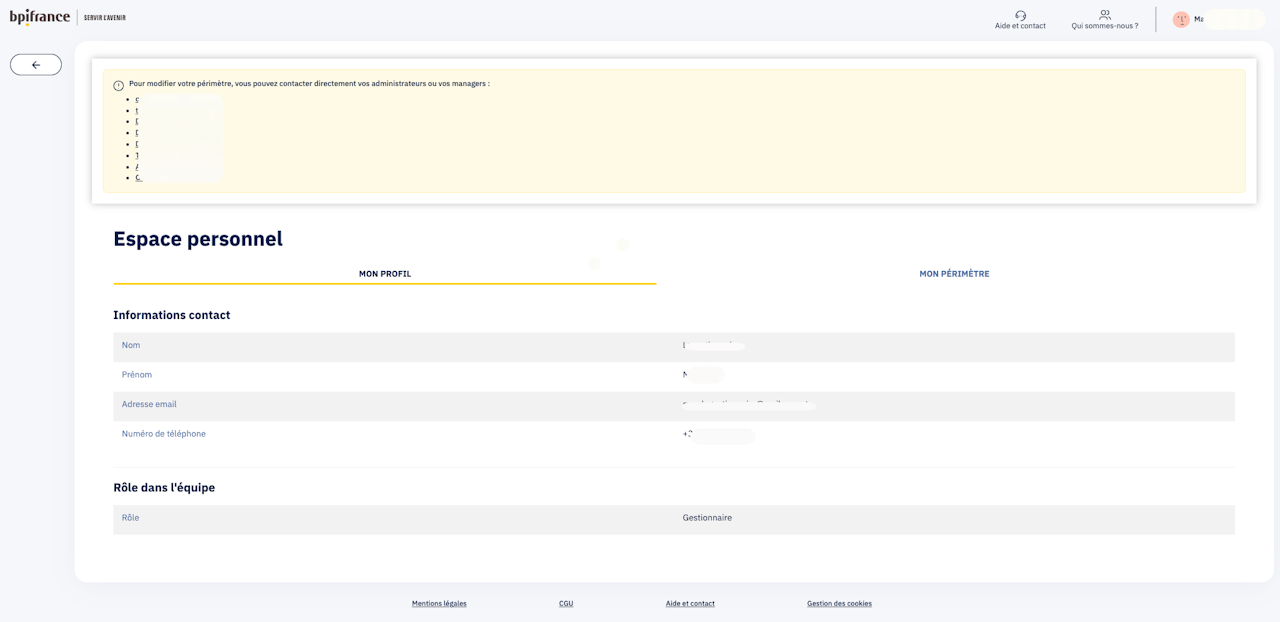Click the Adresse email row
The height and width of the screenshot is (622, 1280).
[674, 405]
